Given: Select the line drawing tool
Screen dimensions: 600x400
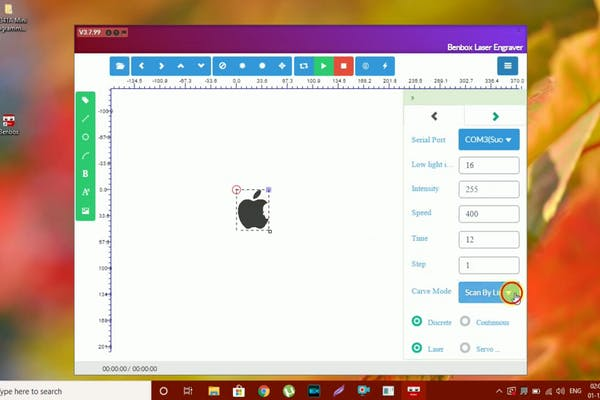Looking at the screenshot, I should point(85,119).
